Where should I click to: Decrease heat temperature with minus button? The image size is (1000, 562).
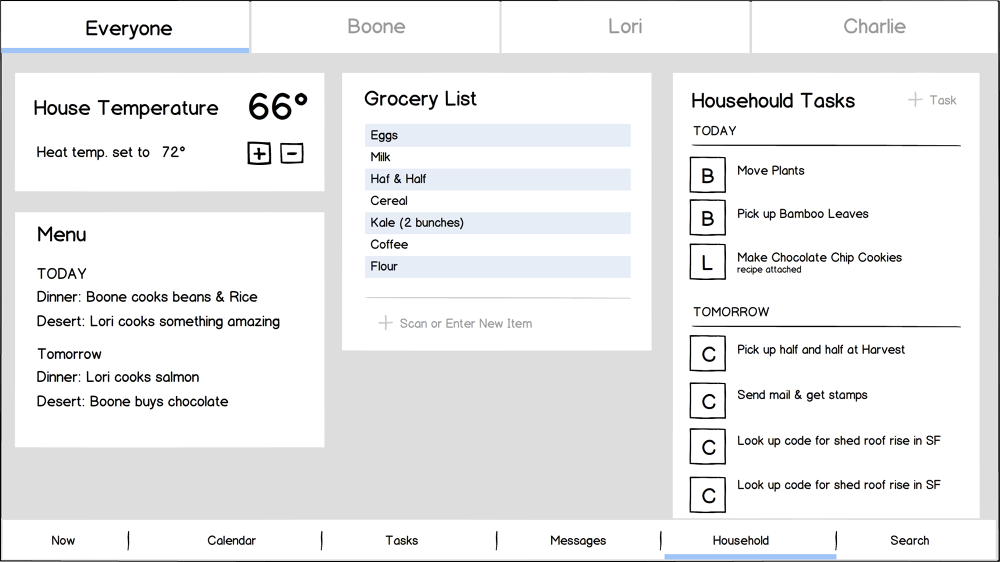coord(292,153)
